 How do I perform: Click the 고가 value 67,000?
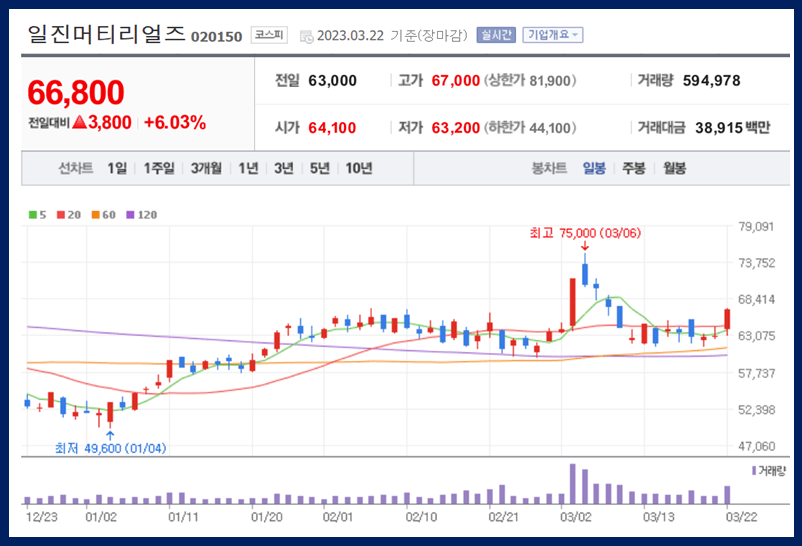click(456, 80)
